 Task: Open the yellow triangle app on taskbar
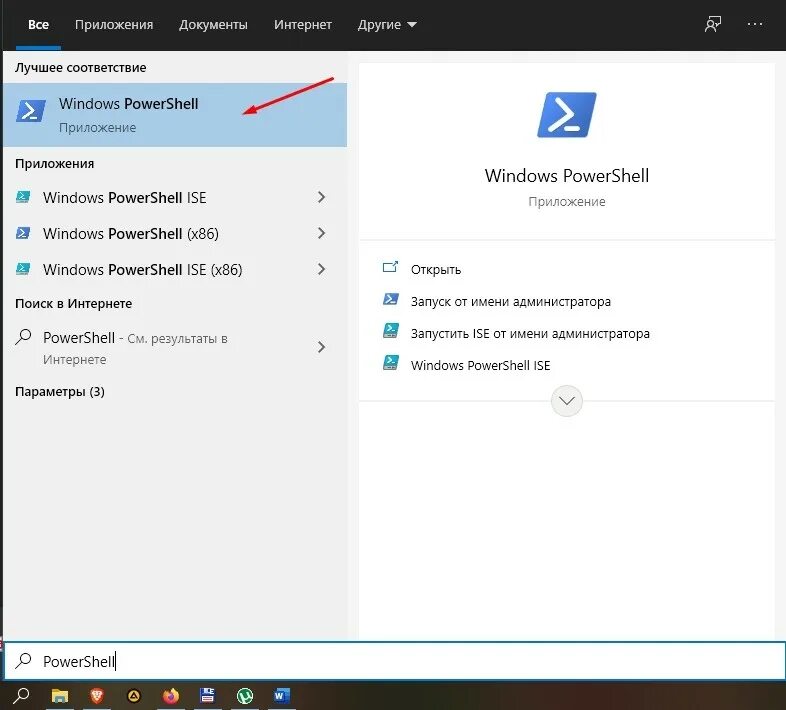click(134, 696)
